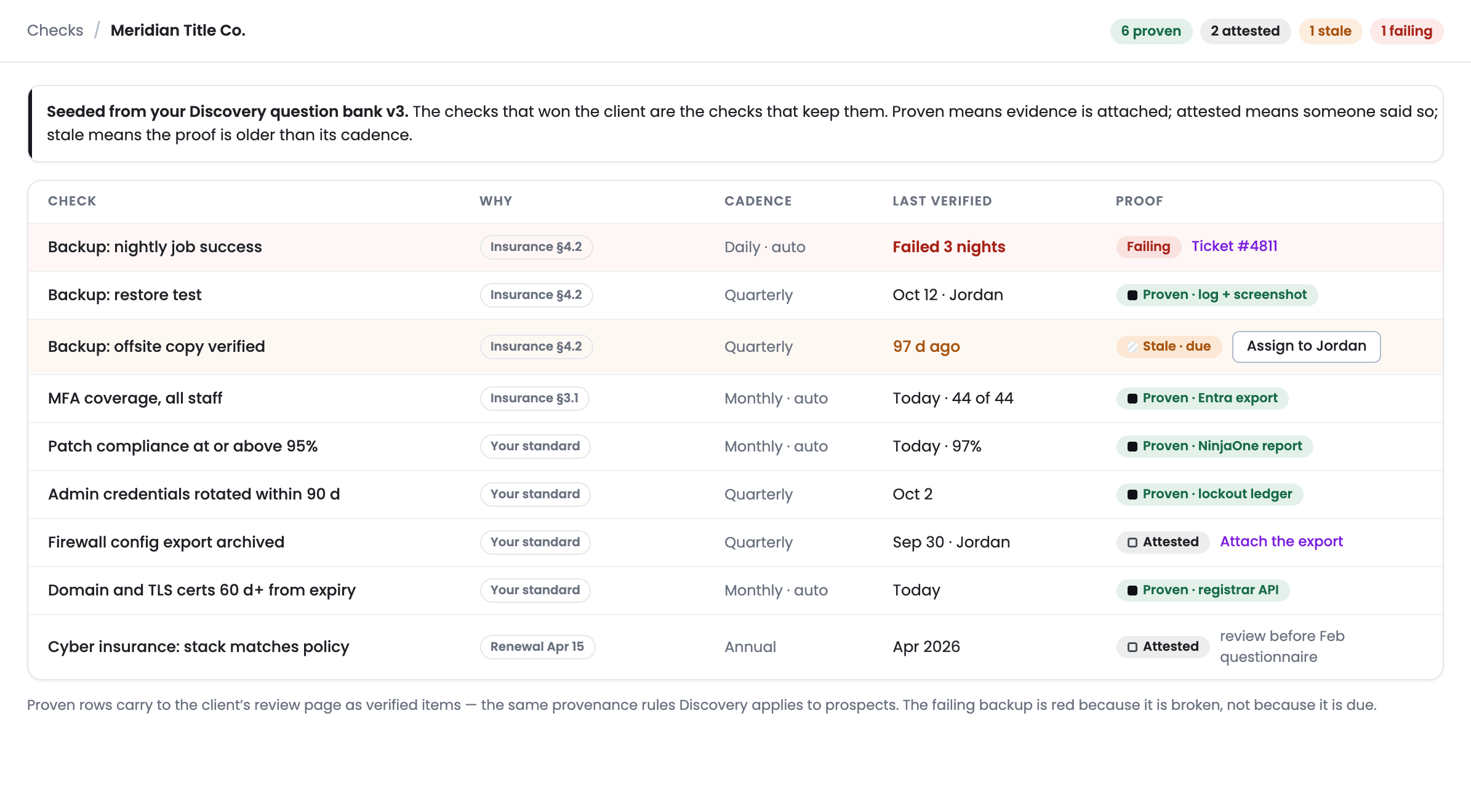Open Domain and TLS certs check

[x=202, y=590]
